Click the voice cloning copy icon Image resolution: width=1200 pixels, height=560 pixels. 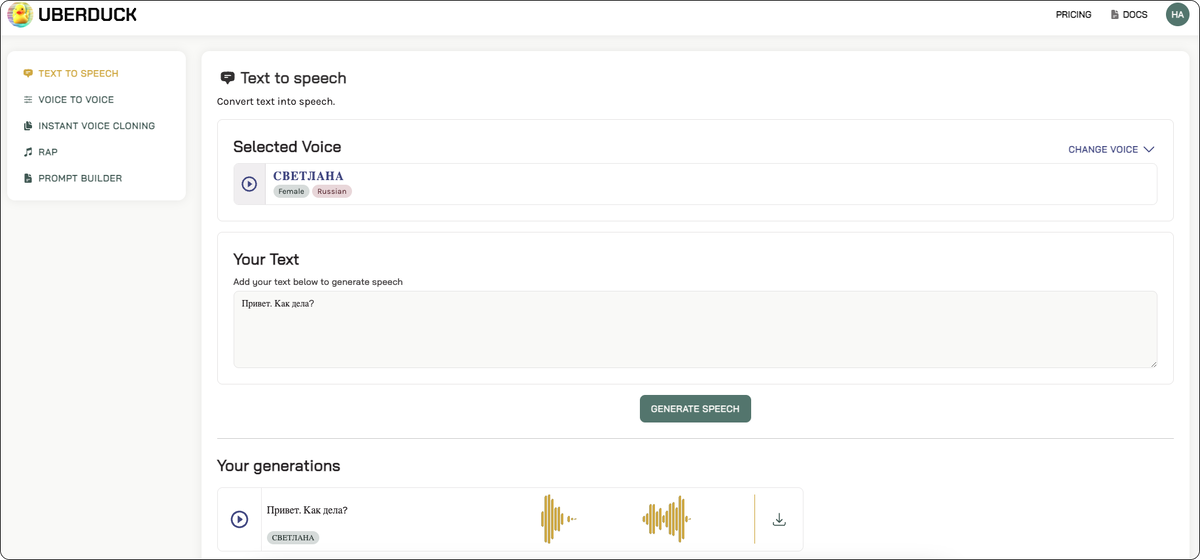[x=28, y=126]
